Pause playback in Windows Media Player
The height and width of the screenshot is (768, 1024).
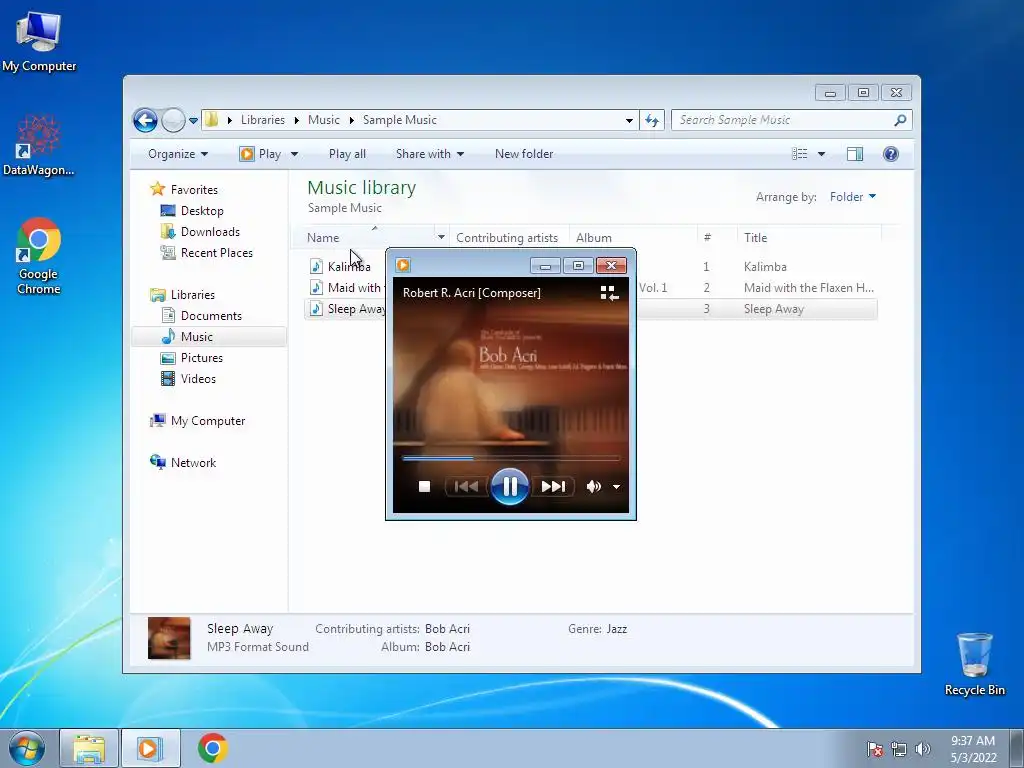[509, 486]
